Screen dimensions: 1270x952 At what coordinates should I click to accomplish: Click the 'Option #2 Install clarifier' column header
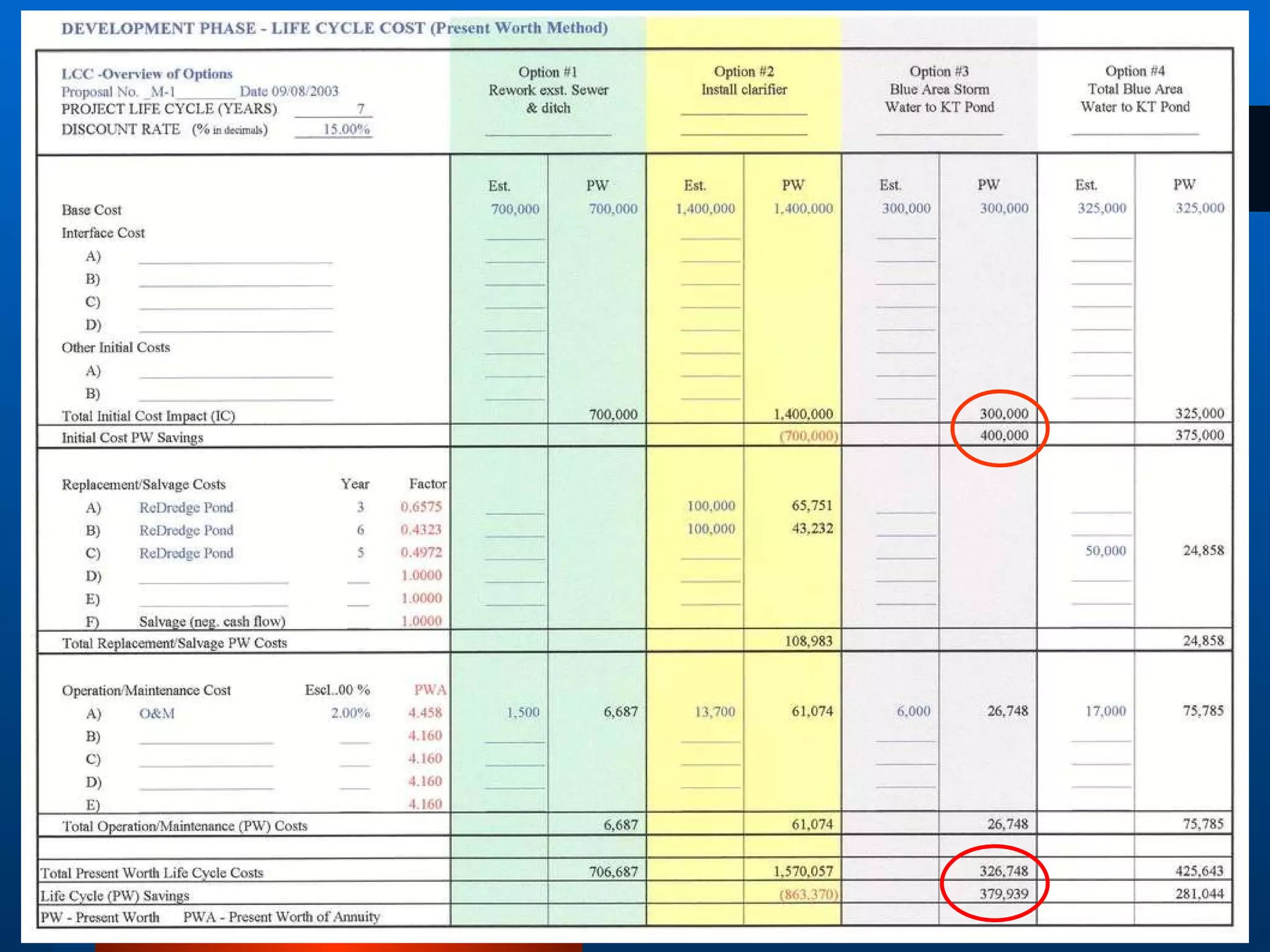point(744,81)
